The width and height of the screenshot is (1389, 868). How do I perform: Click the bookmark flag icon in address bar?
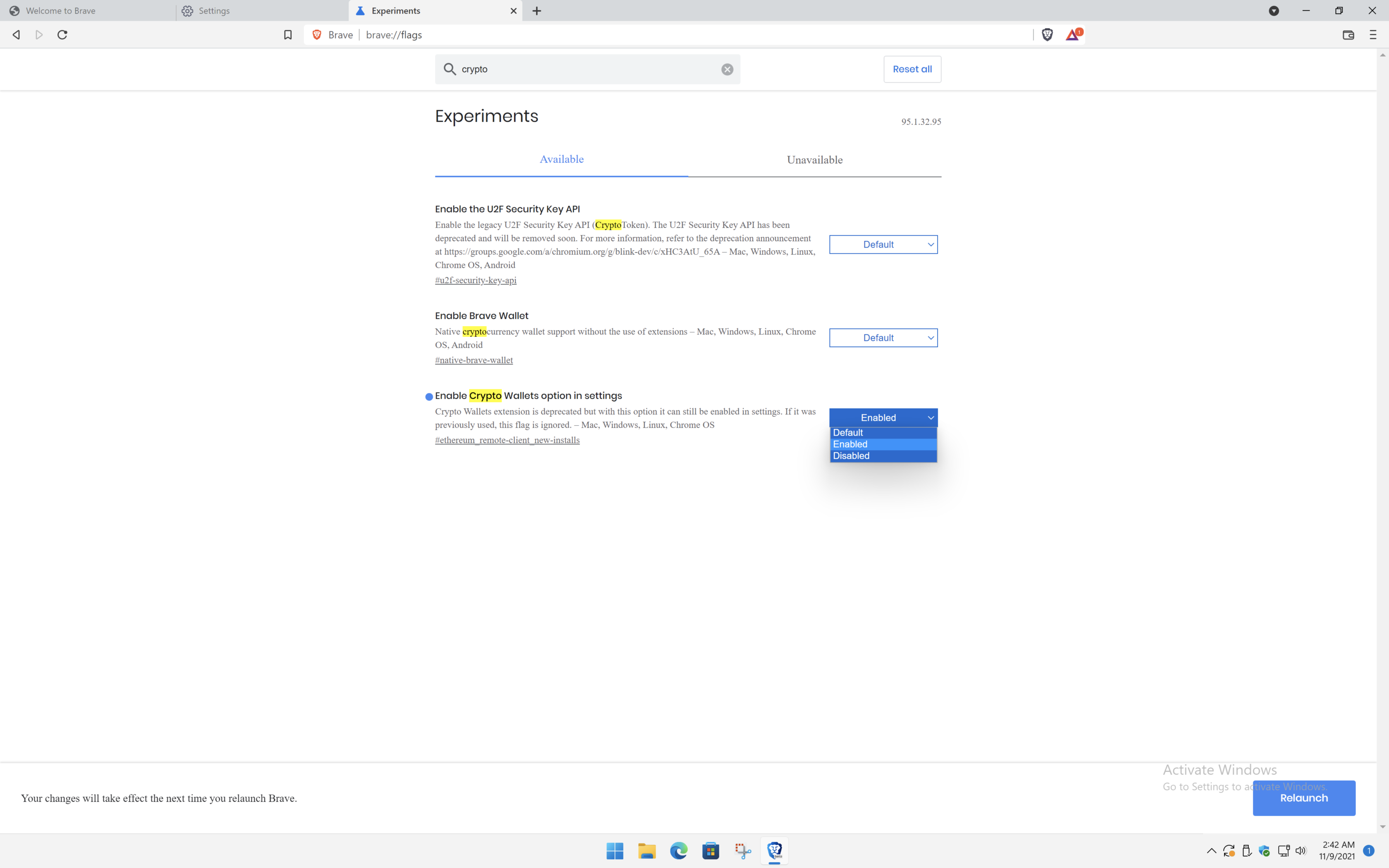coord(287,34)
